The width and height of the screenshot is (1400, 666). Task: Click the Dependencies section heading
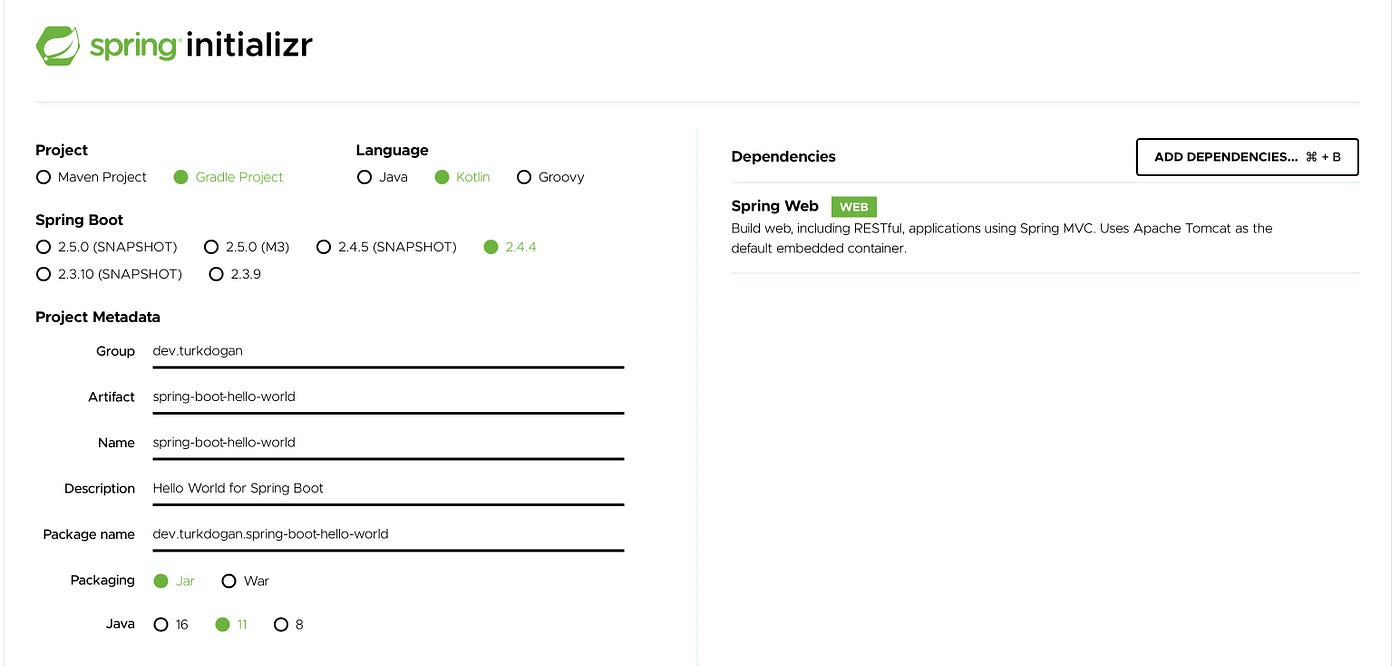pos(783,157)
